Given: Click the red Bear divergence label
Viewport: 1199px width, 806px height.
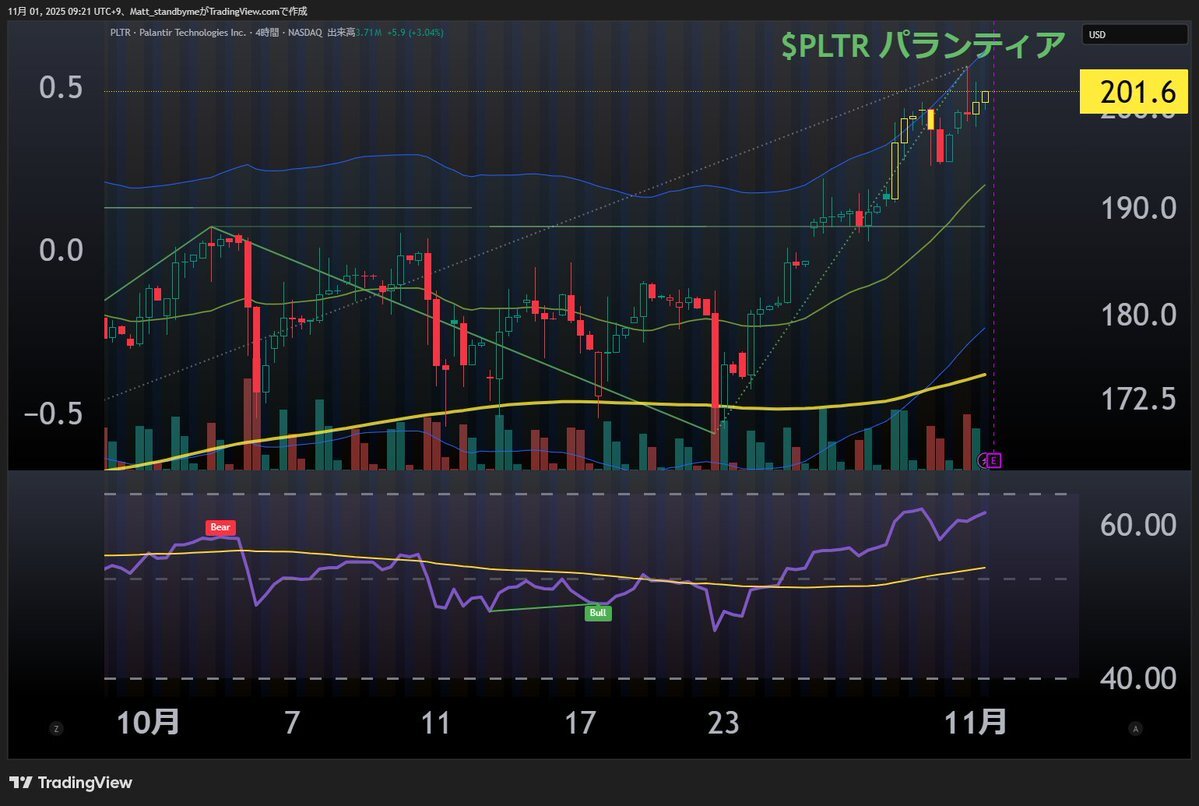Looking at the screenshot, I should 221,527.
